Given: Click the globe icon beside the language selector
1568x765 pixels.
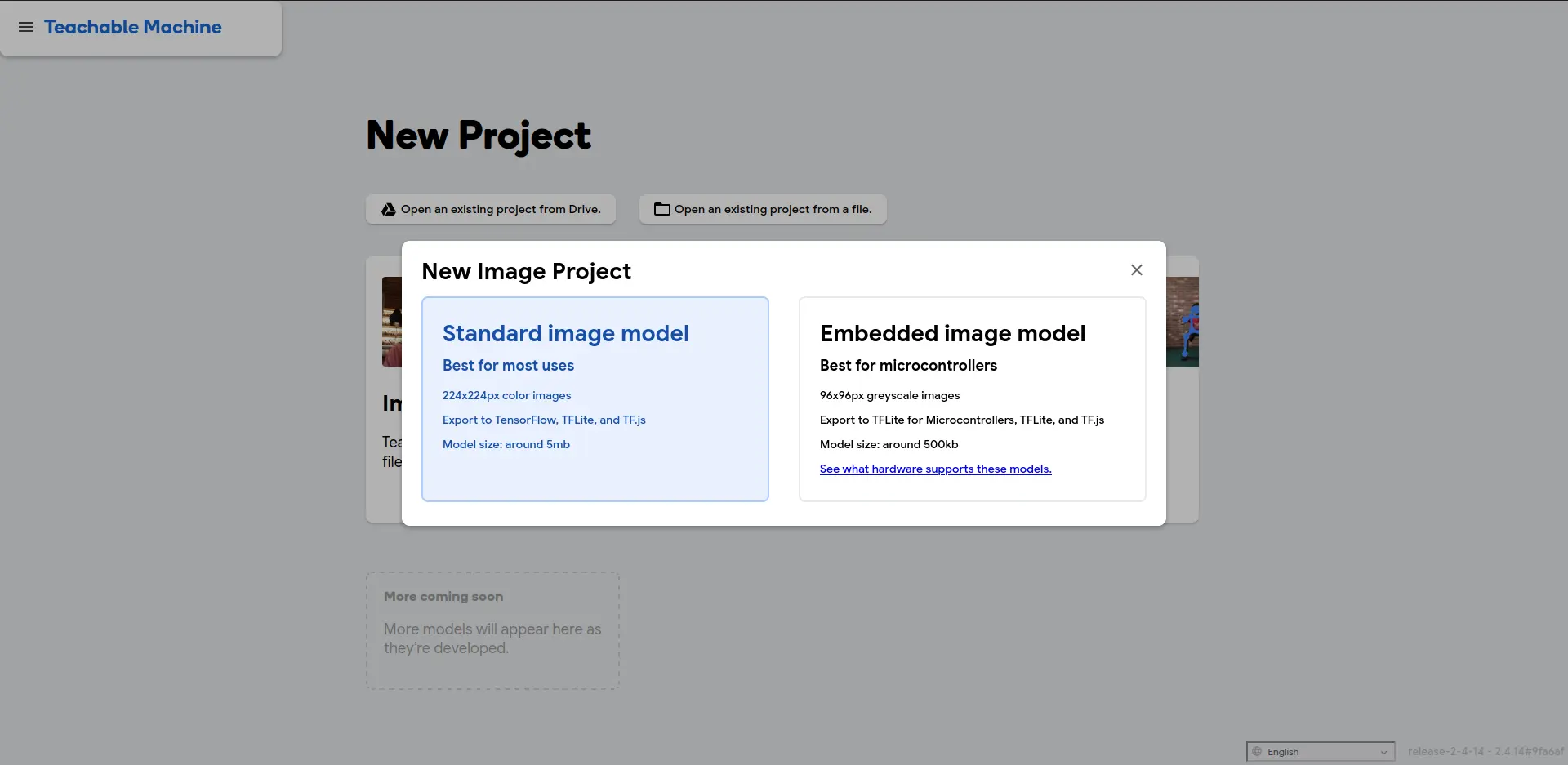Looking at the screenshot, I should 1258,752.
